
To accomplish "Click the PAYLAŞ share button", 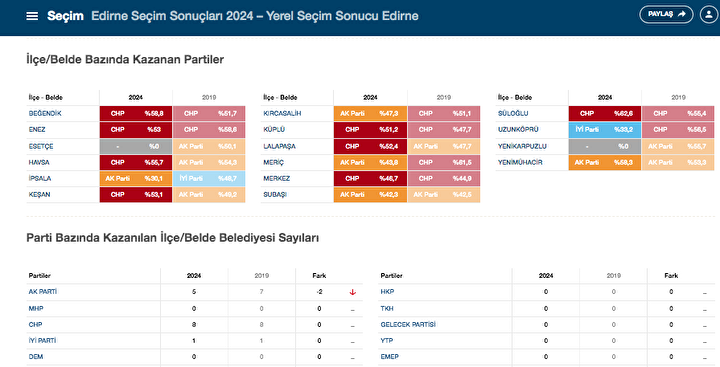I will point(666,14).
